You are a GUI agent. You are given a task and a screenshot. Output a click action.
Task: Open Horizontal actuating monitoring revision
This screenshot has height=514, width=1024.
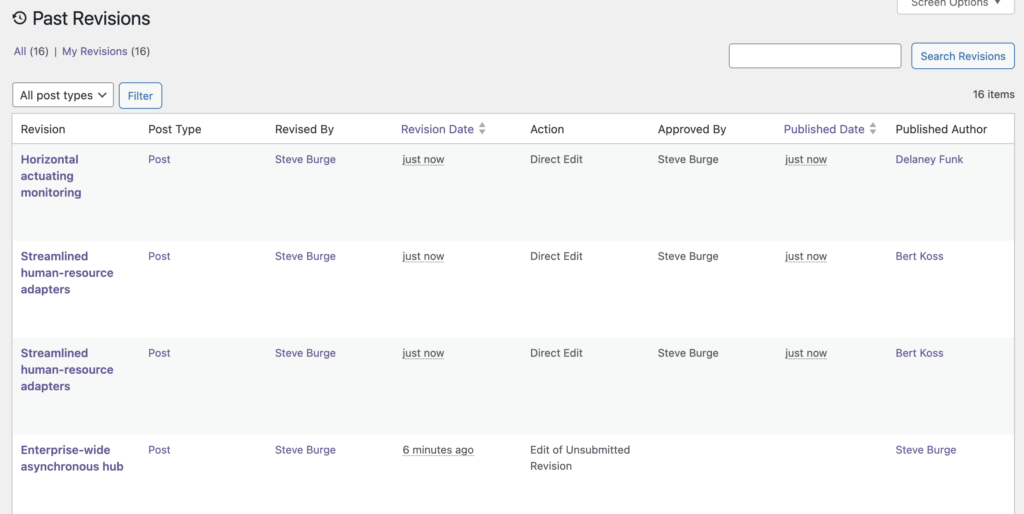click(x=50, y=175)
